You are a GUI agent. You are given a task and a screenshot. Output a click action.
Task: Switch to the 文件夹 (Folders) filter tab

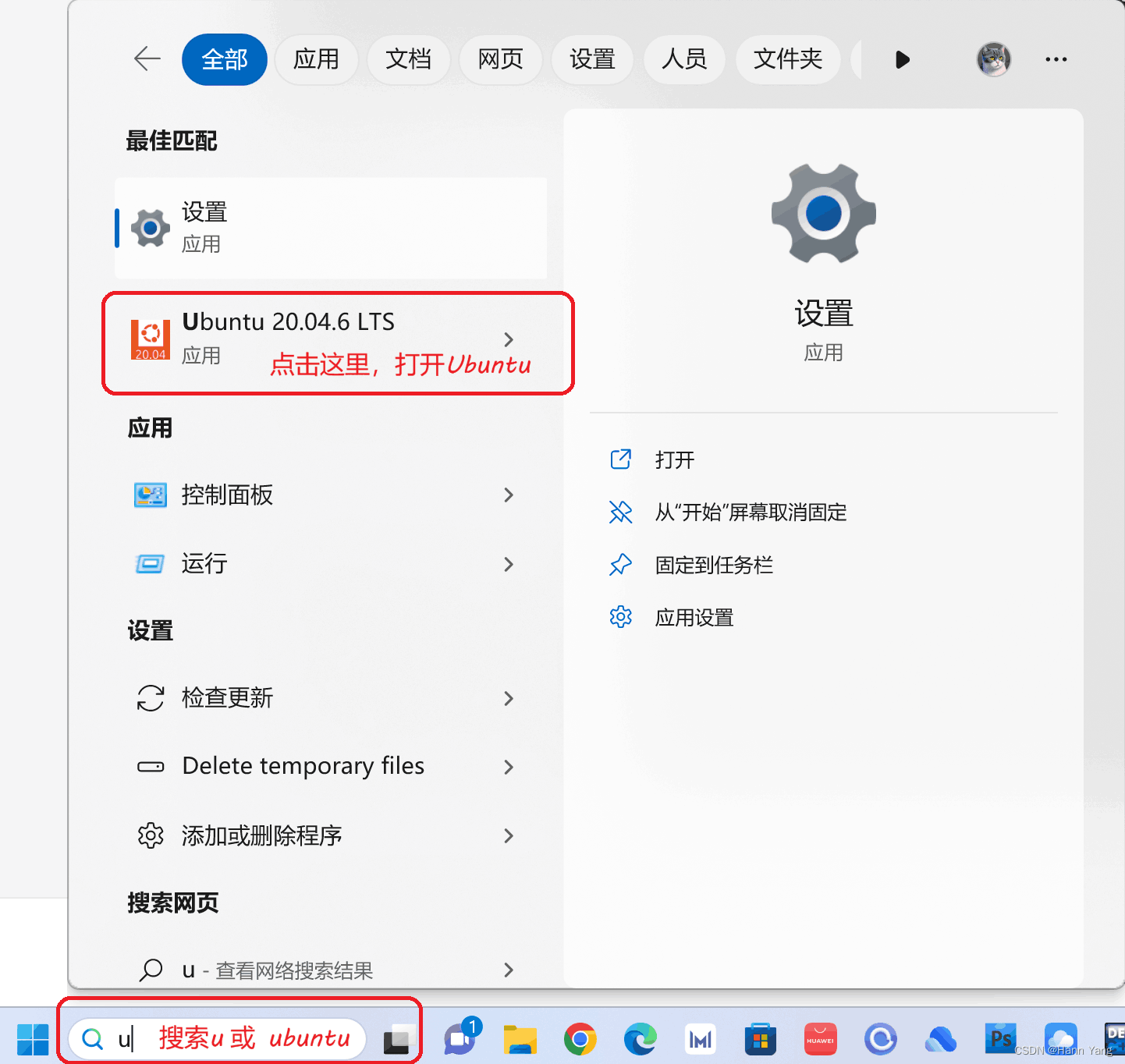[788, 59]
